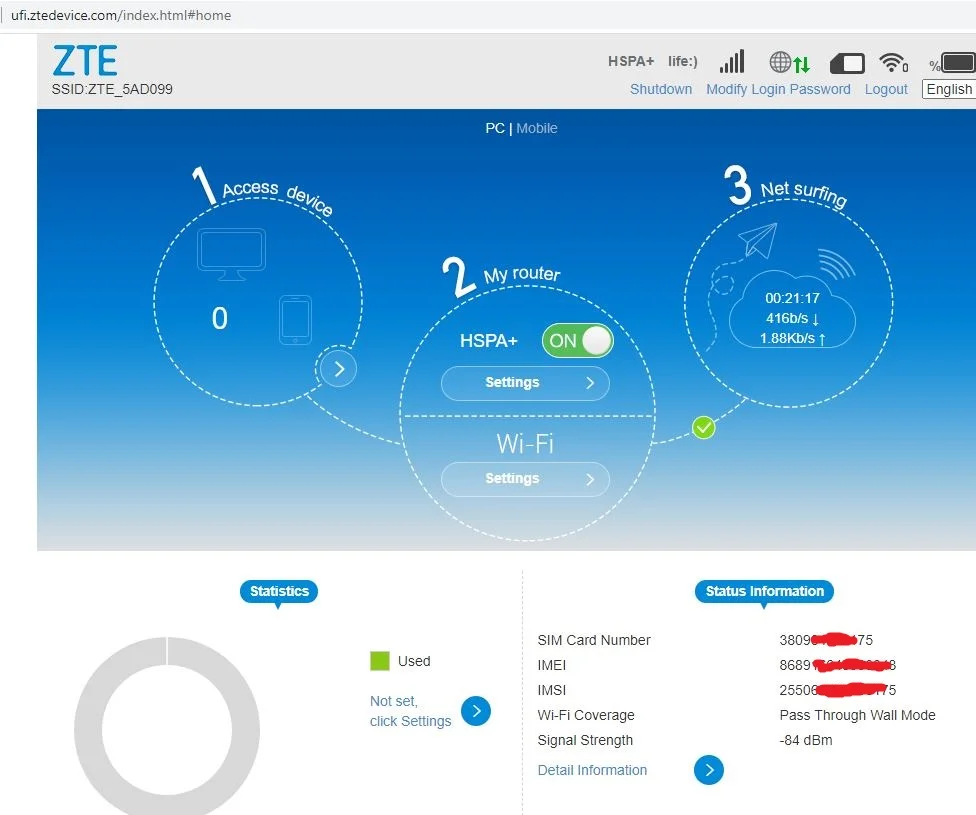Click the cloud speed statistics icon
The width and height of the screenshot is (976, 815).
coord(792,309)
